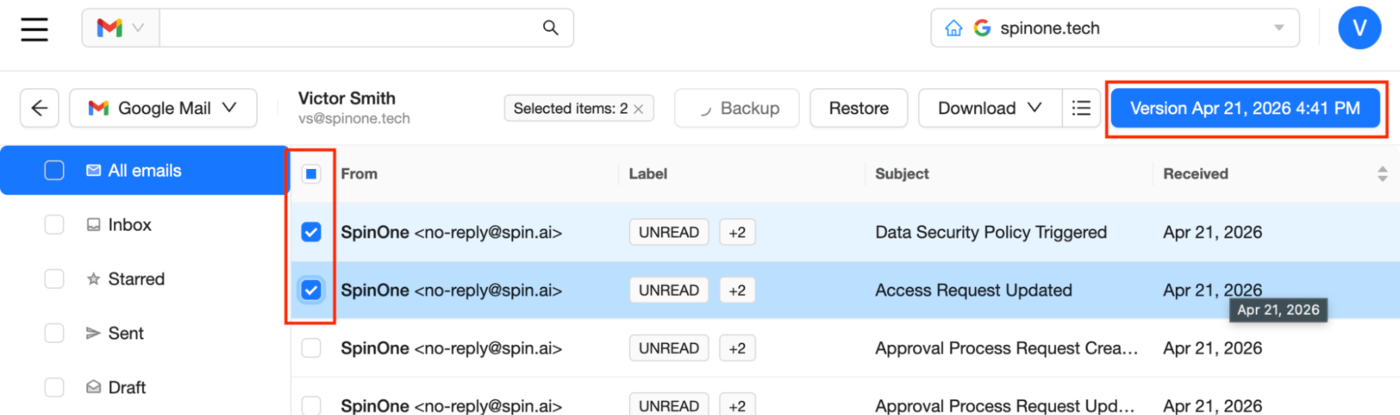Click the vs@spinone.tech address

[x=354, y=118]
